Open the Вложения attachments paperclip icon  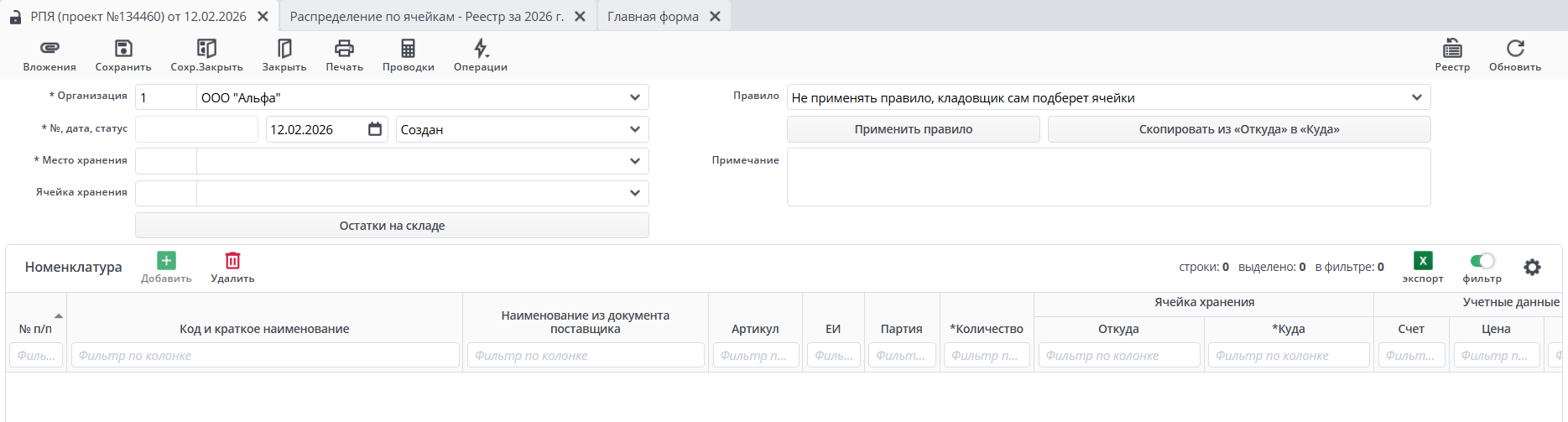[x=49, y=49]
